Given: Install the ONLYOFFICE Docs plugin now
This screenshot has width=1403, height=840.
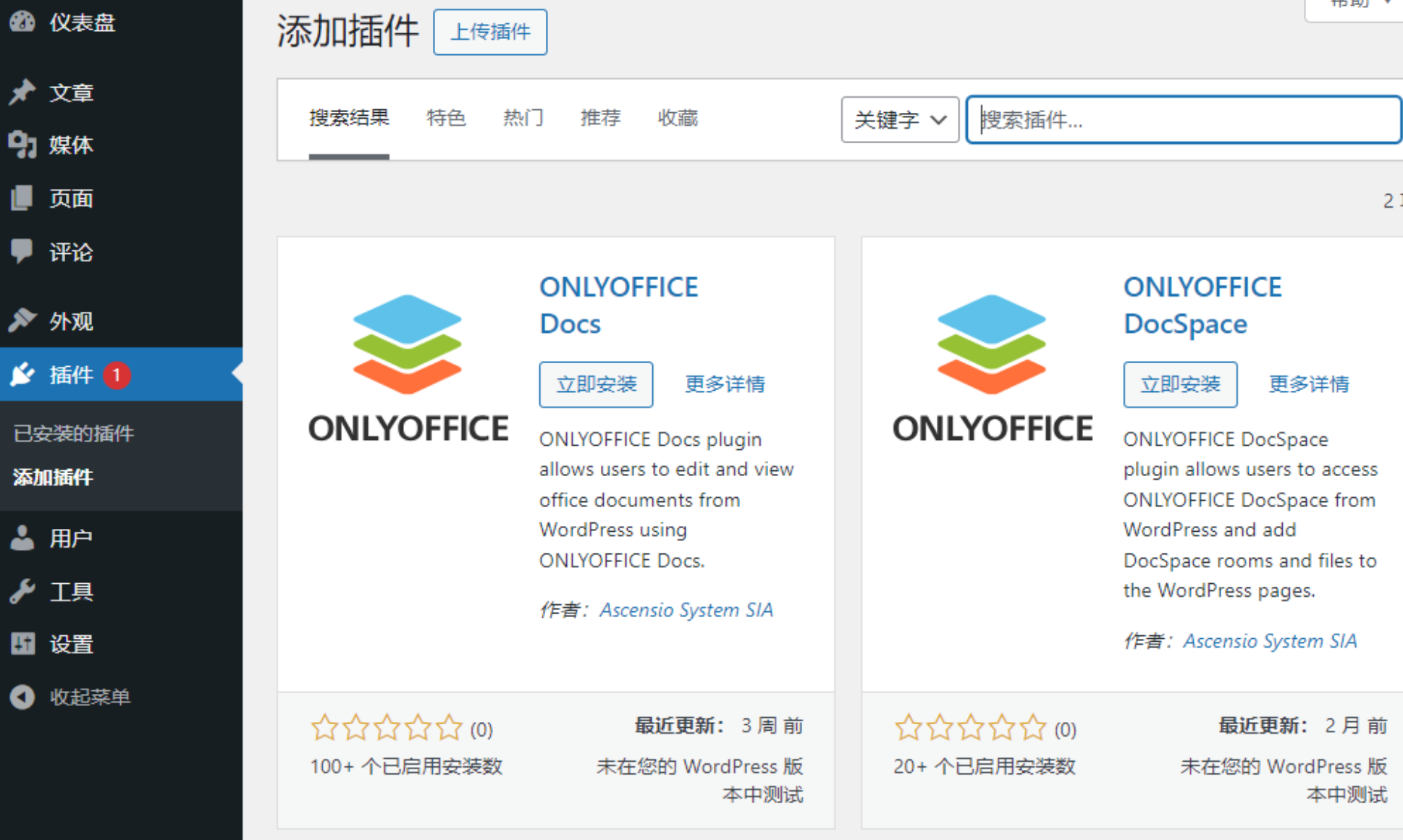Looking at the screenshot, I should 596,384.
